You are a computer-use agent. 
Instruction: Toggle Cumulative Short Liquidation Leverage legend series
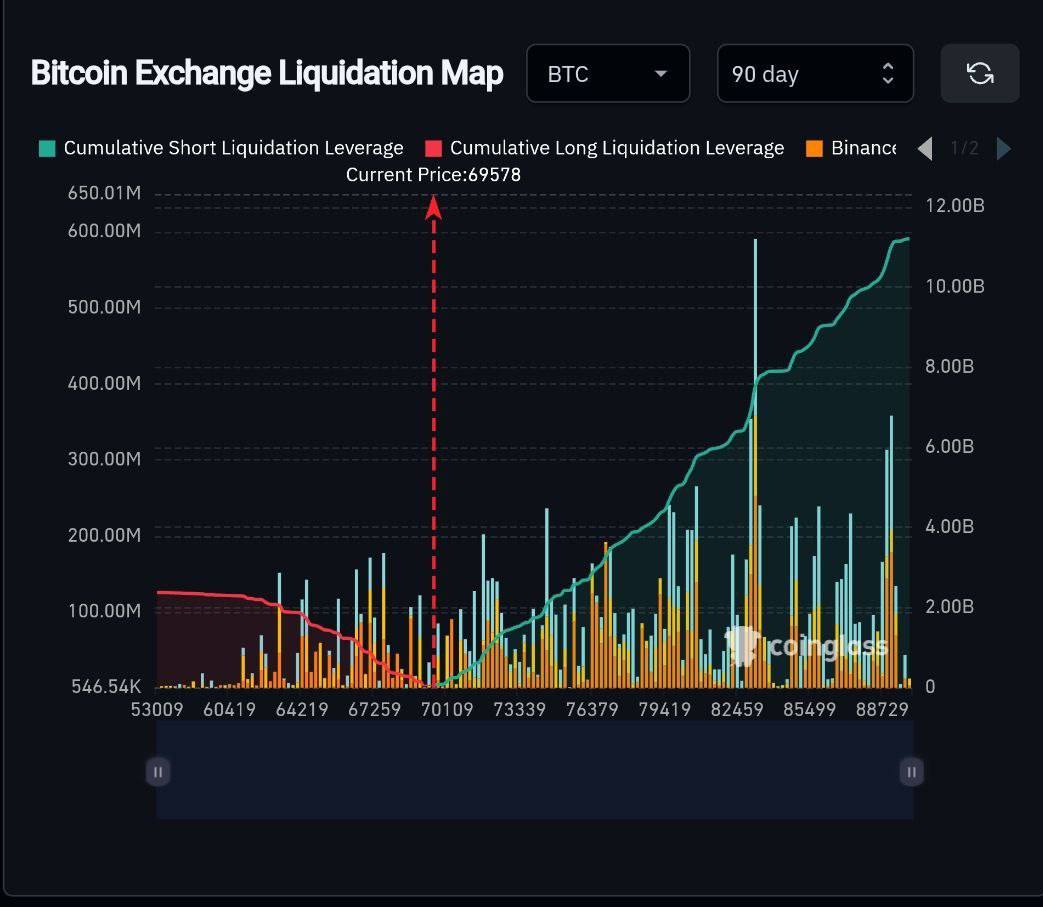pos(233,148)
